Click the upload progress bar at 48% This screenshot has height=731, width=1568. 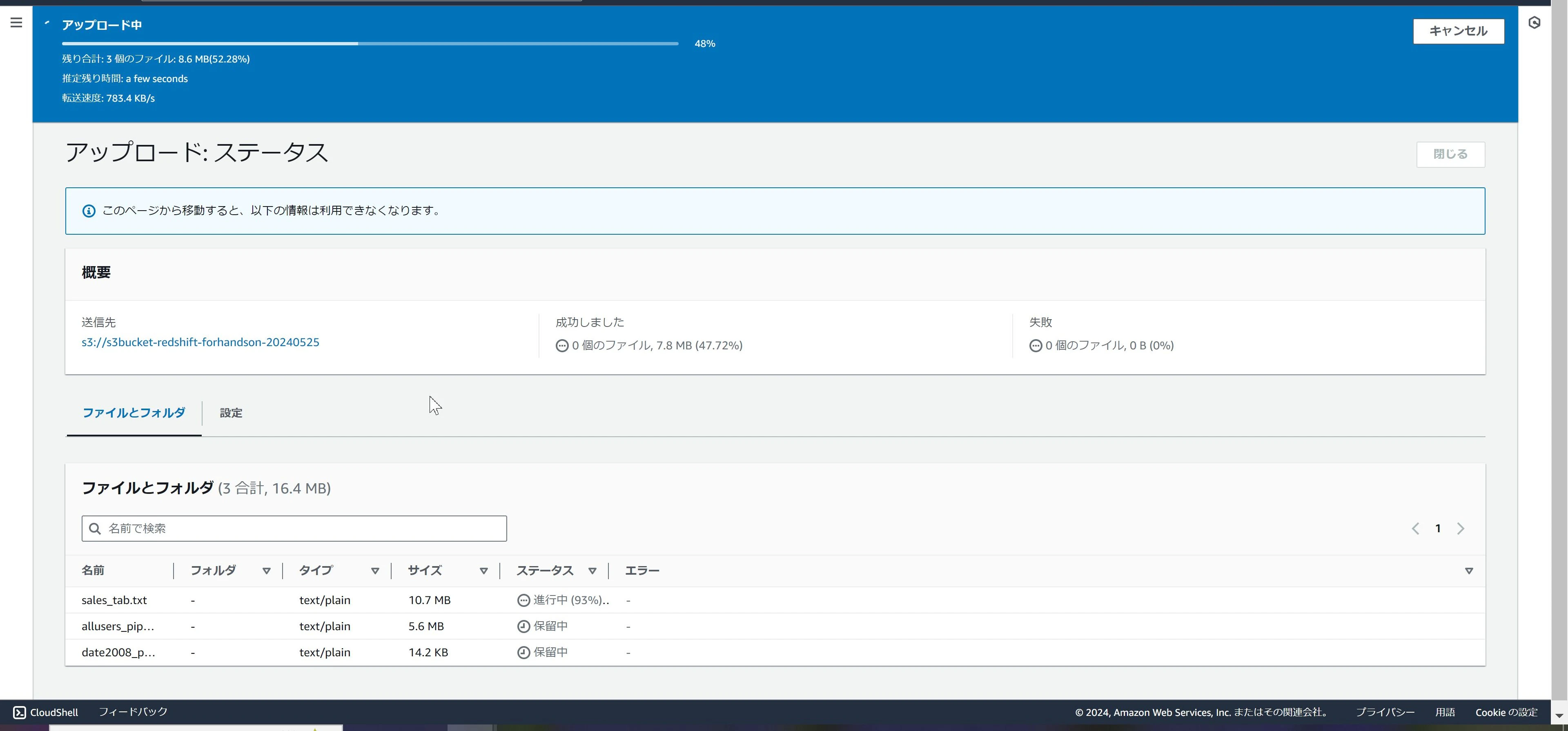click(x=370, y=44)
